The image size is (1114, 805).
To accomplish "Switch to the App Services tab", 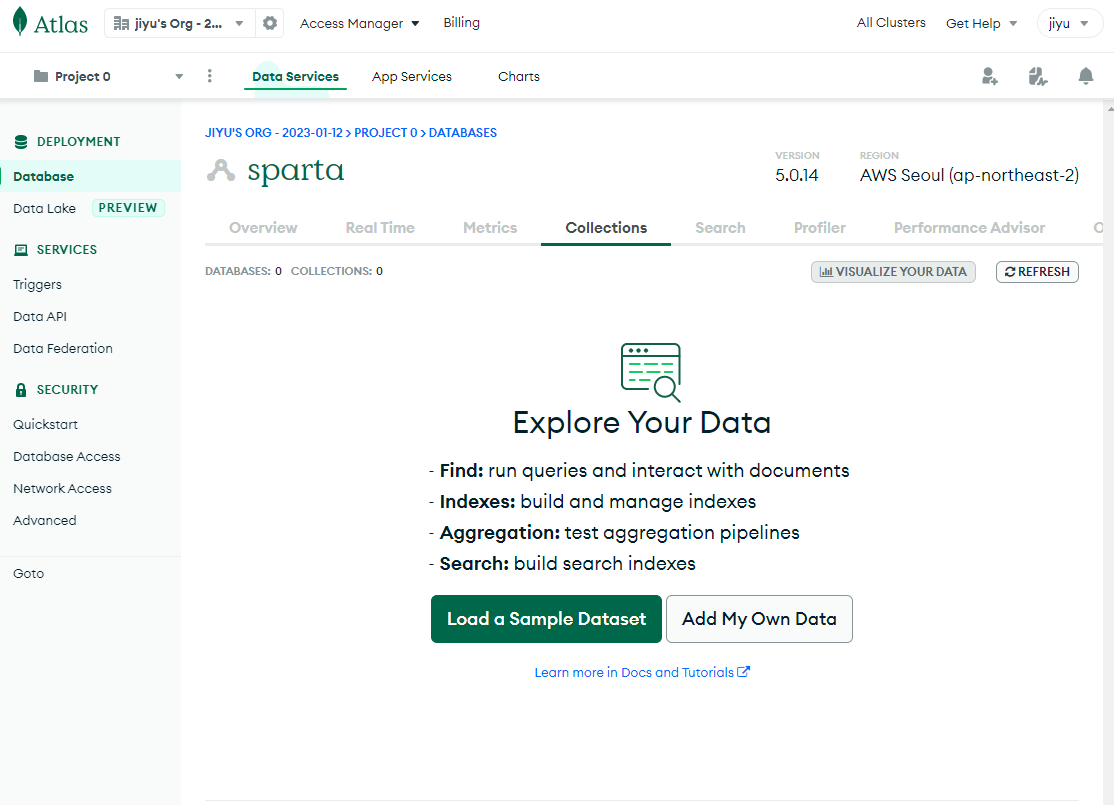I will pos(411,77).
